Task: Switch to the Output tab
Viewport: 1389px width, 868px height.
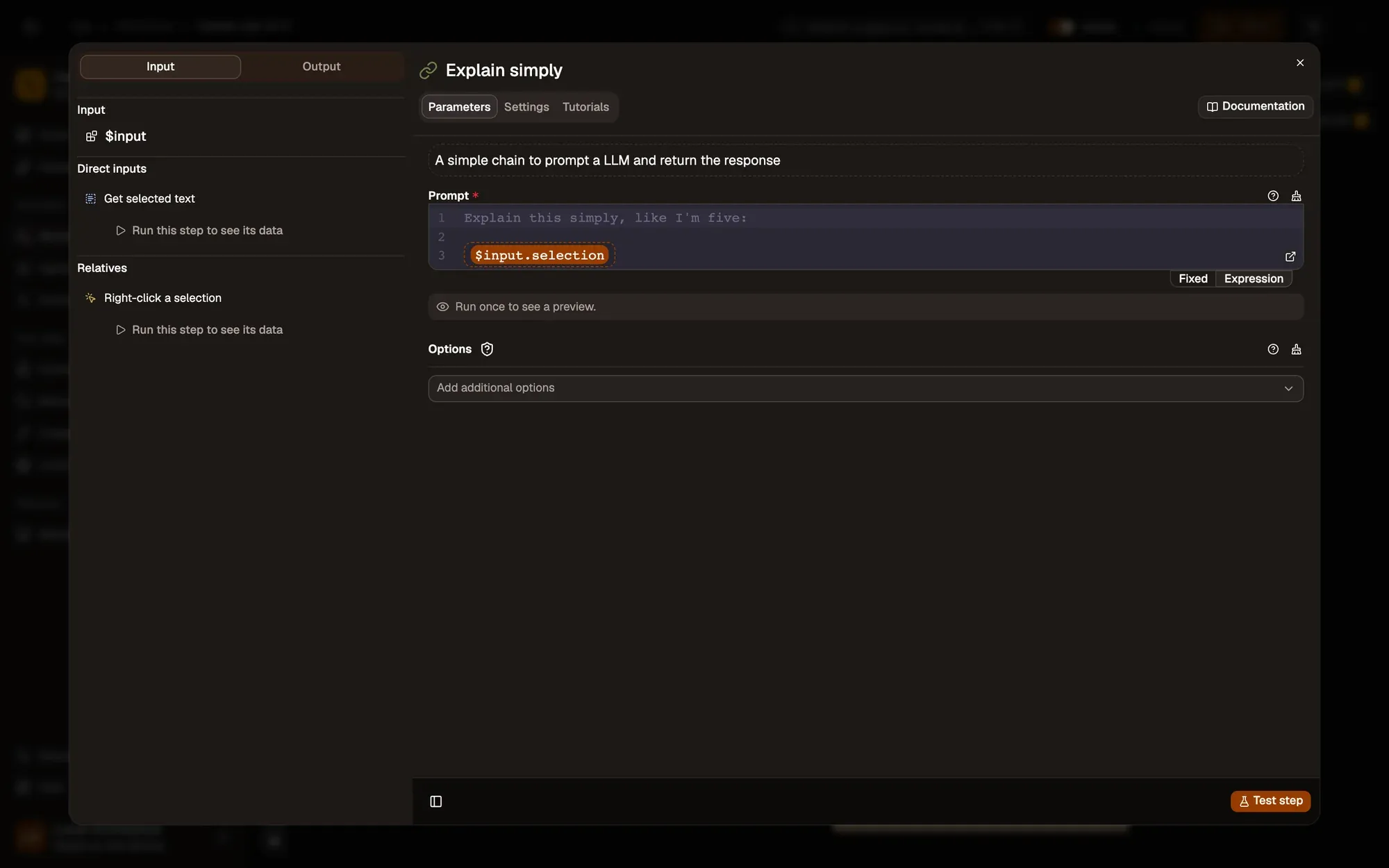Action: 322,67
